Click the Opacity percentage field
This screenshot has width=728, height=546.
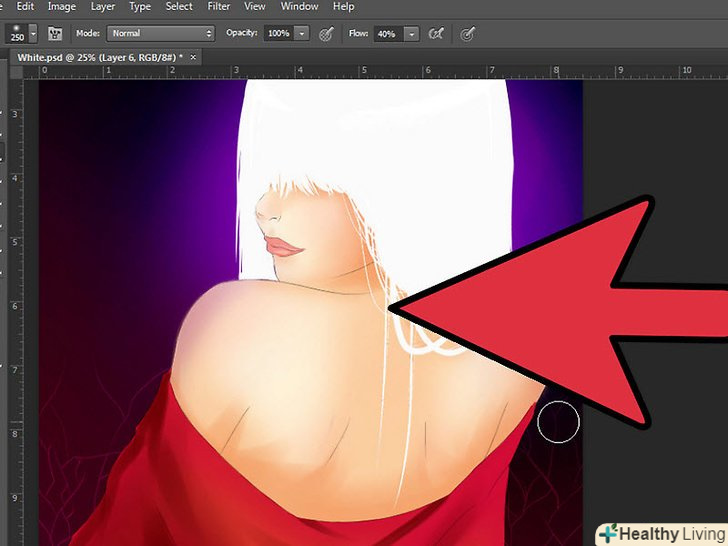277,34
